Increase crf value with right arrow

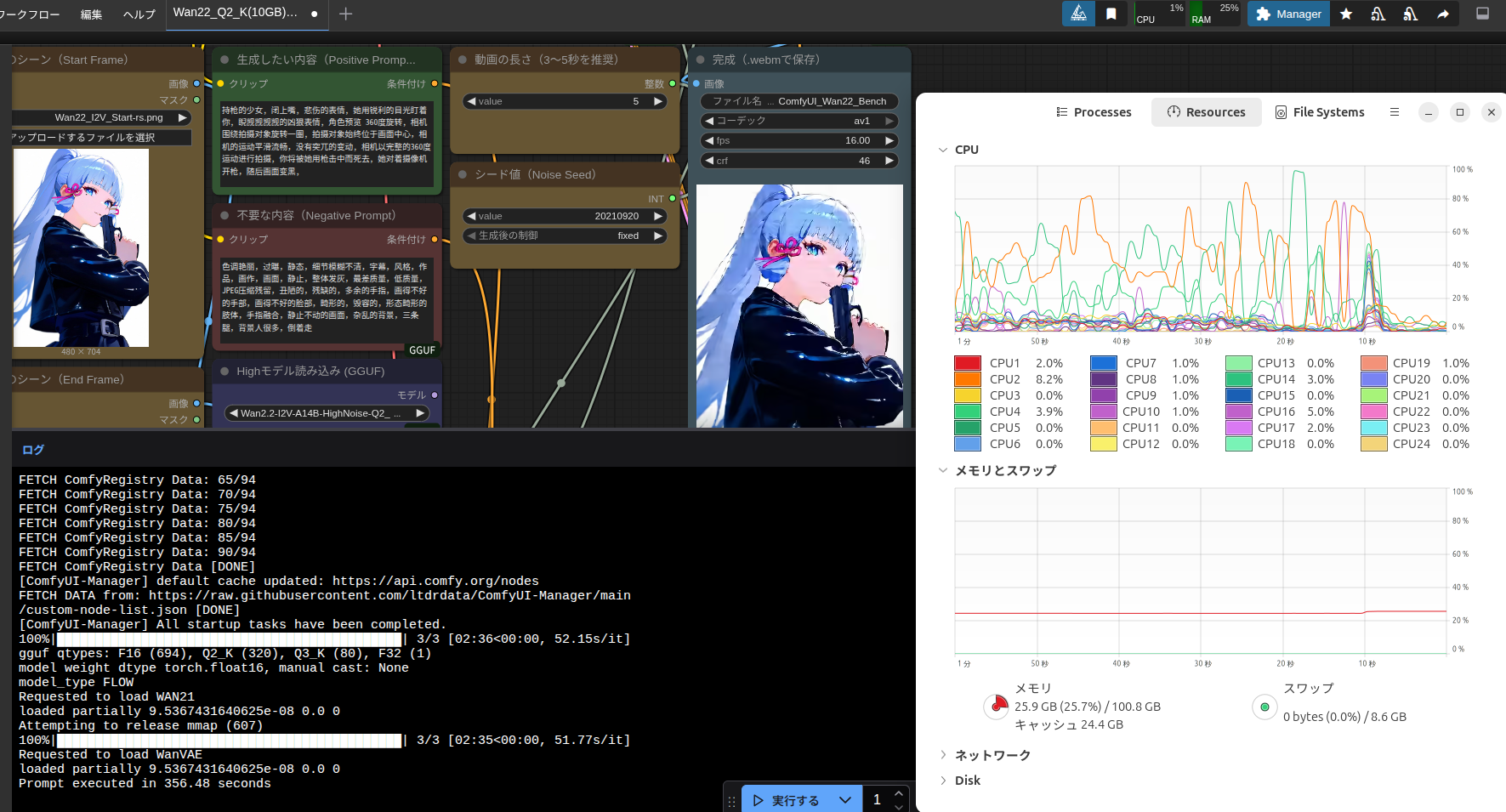point(889,161)
